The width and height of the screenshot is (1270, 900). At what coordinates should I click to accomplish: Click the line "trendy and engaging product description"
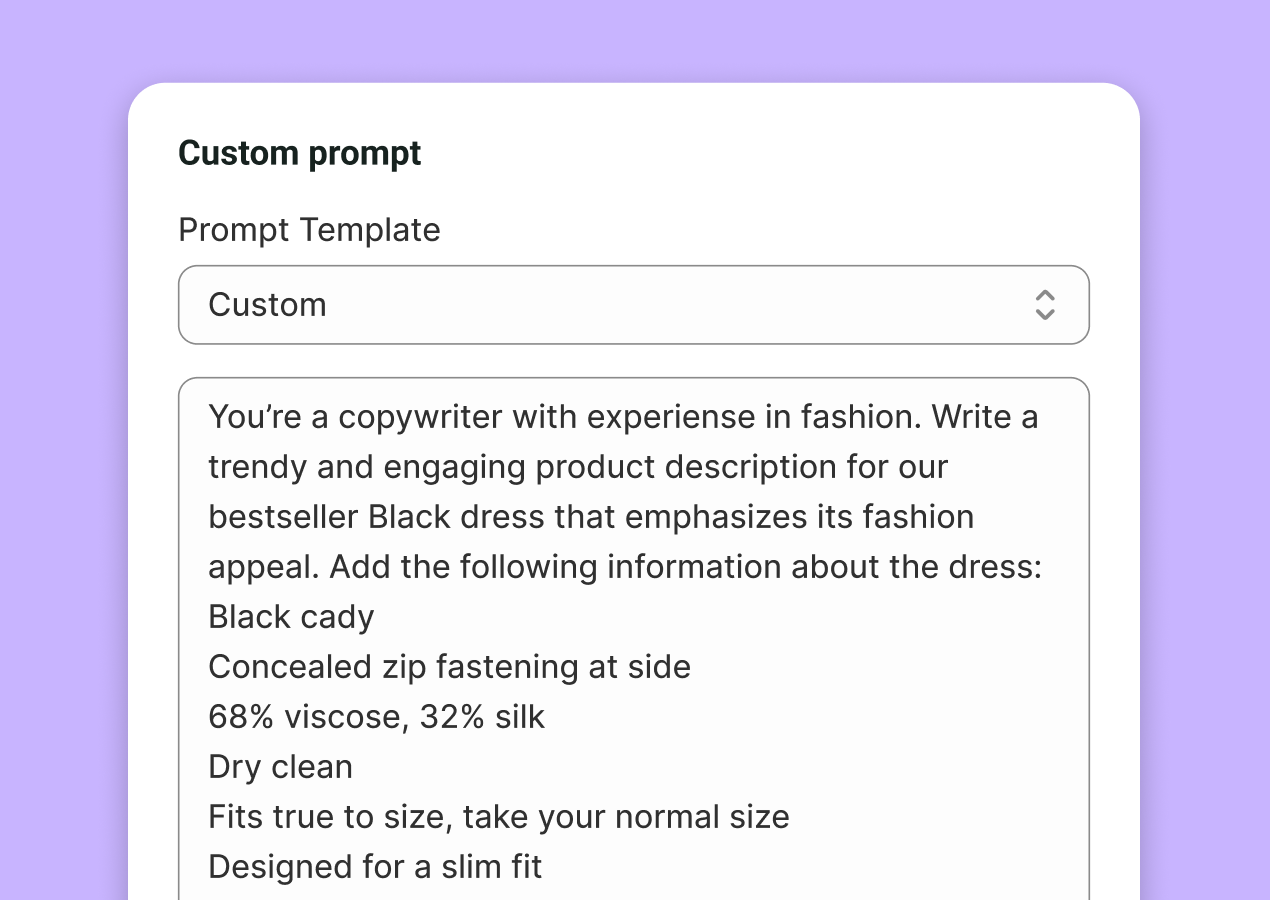[x=577, y=467]
